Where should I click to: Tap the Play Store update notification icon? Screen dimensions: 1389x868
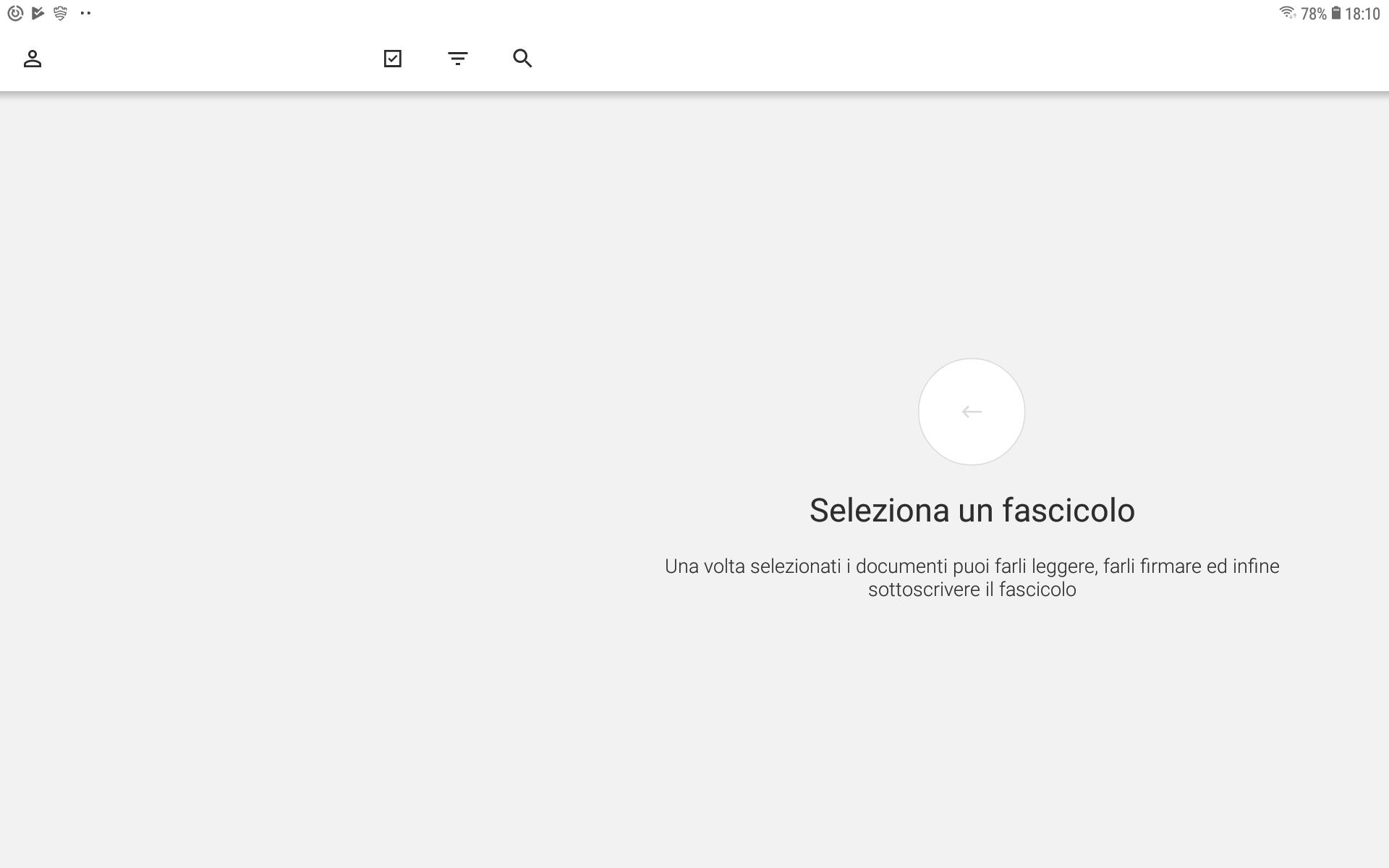(38, 13)
